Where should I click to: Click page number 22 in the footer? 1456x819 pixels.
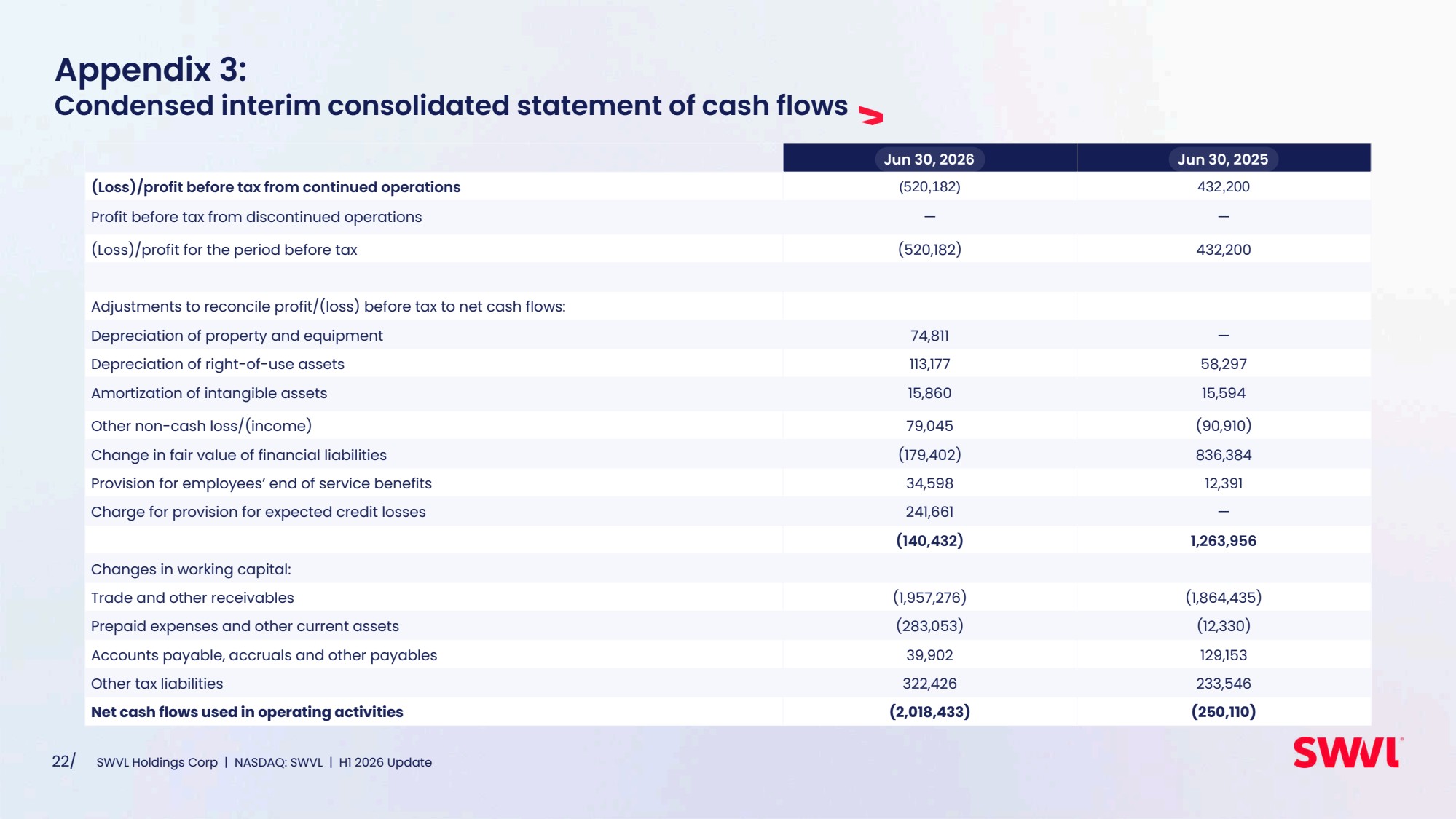(x=63, y=761)
